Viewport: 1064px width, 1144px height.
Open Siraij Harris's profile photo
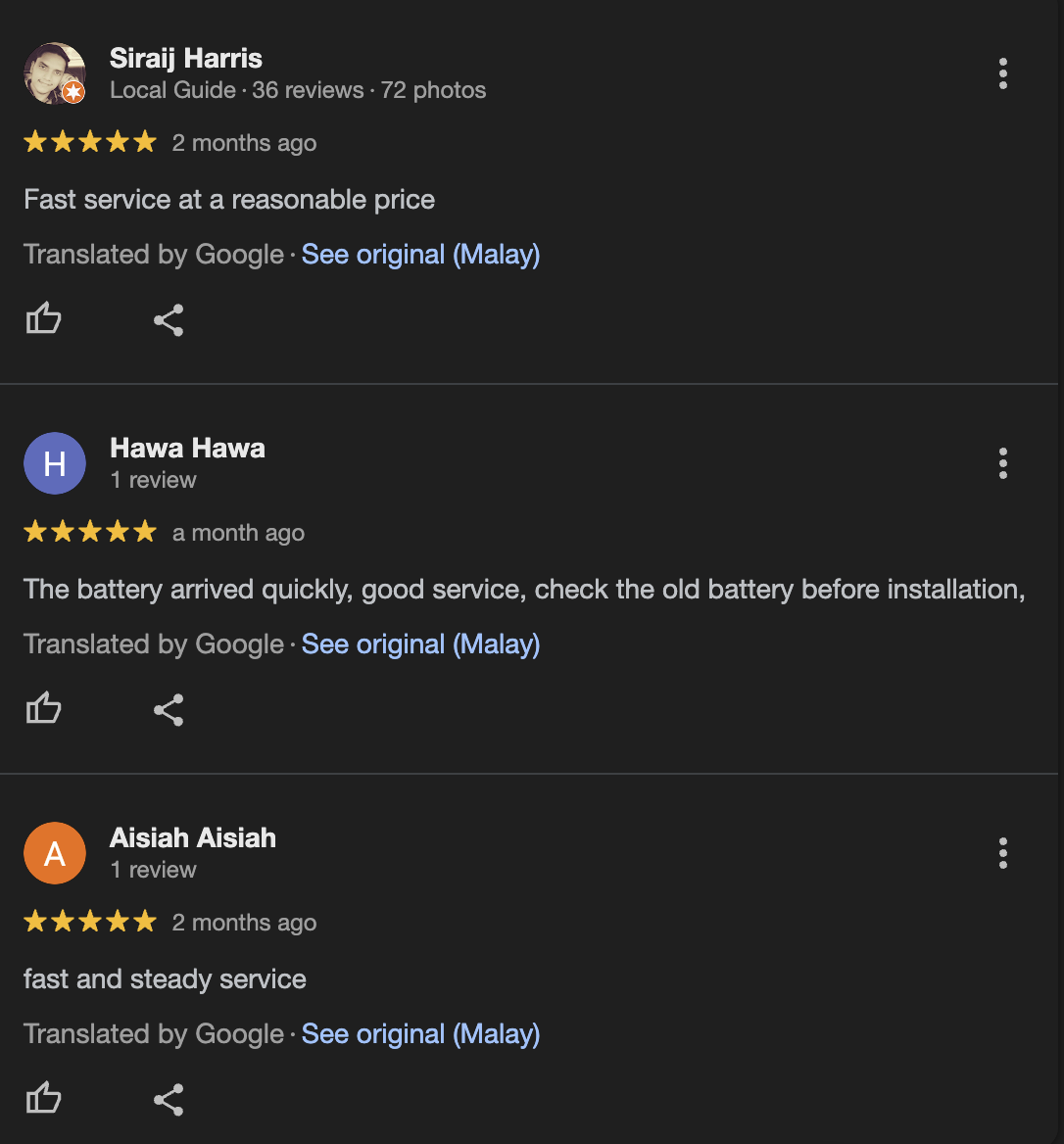[x=55, y=73]
